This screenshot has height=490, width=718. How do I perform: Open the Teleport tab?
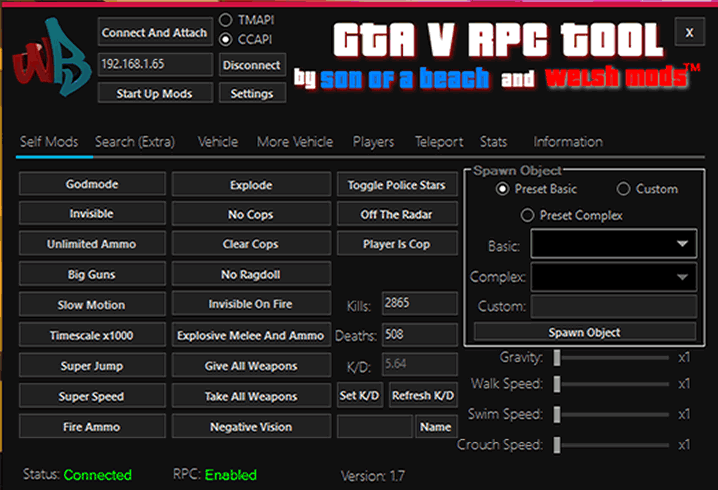tap(439, 142)
